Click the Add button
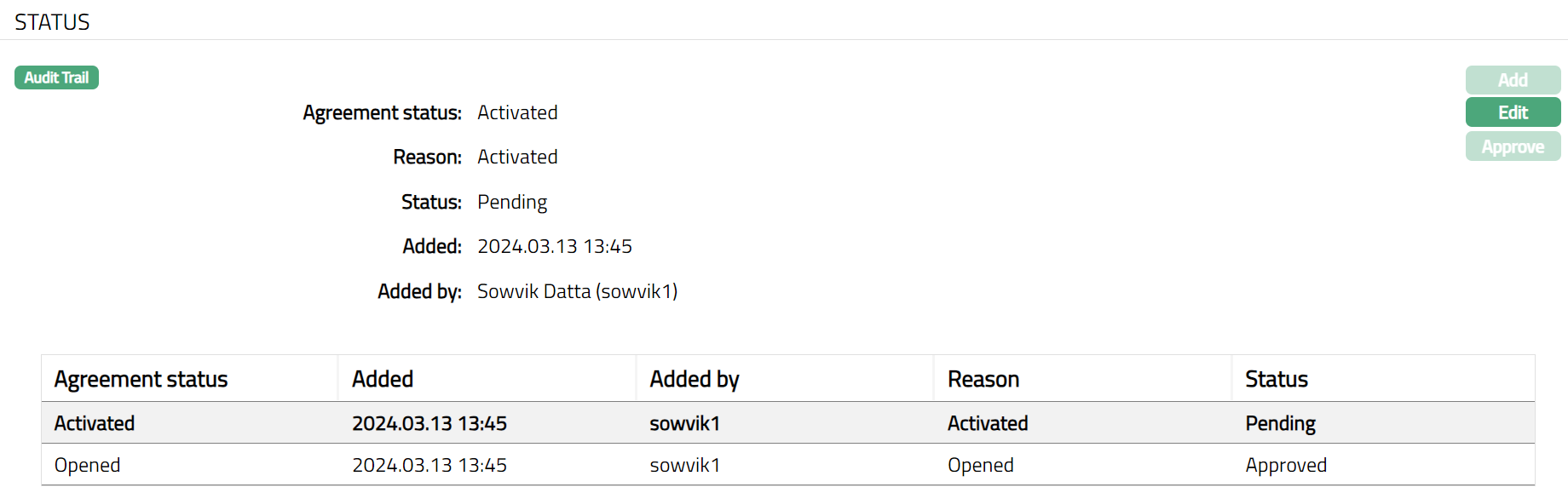 click(x=1513, y=80)
